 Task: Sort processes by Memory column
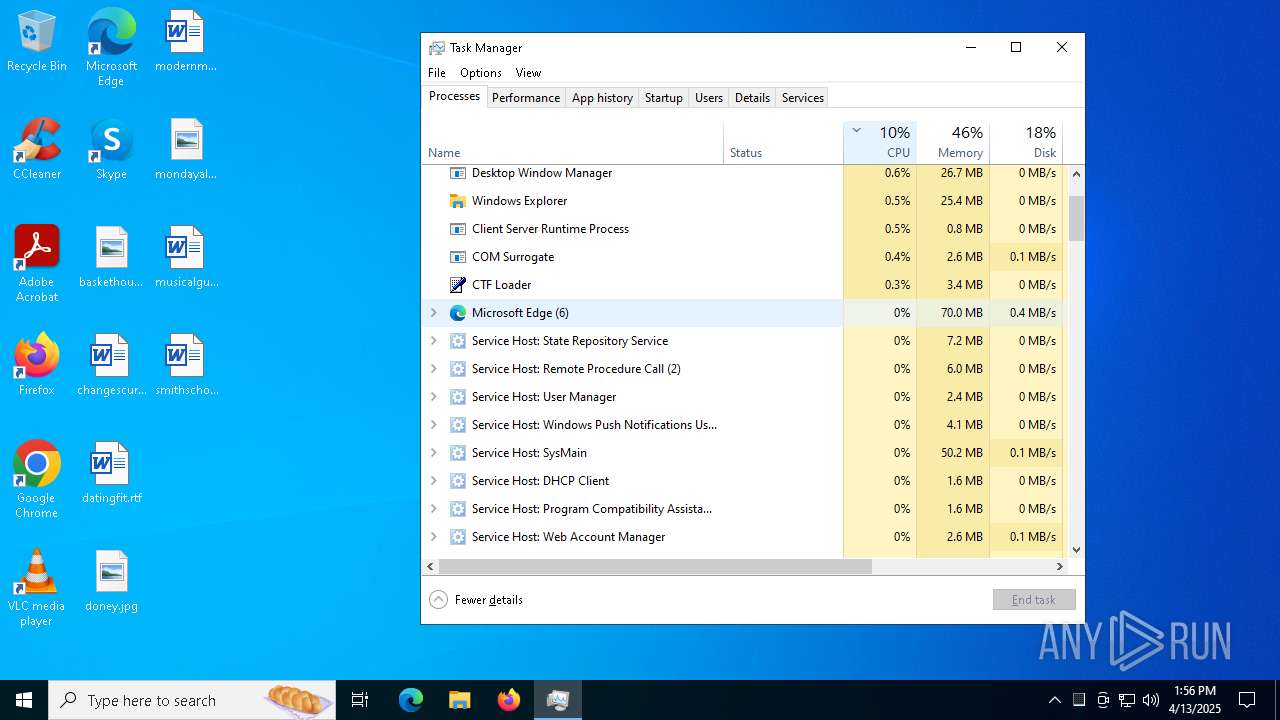(953, 142)
